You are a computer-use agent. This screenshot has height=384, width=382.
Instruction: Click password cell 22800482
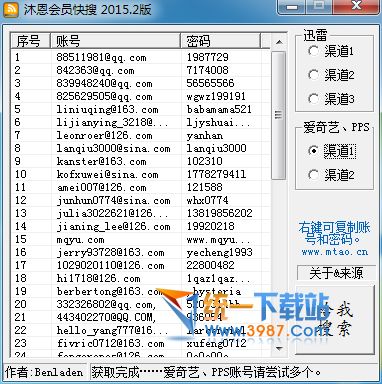210,265
